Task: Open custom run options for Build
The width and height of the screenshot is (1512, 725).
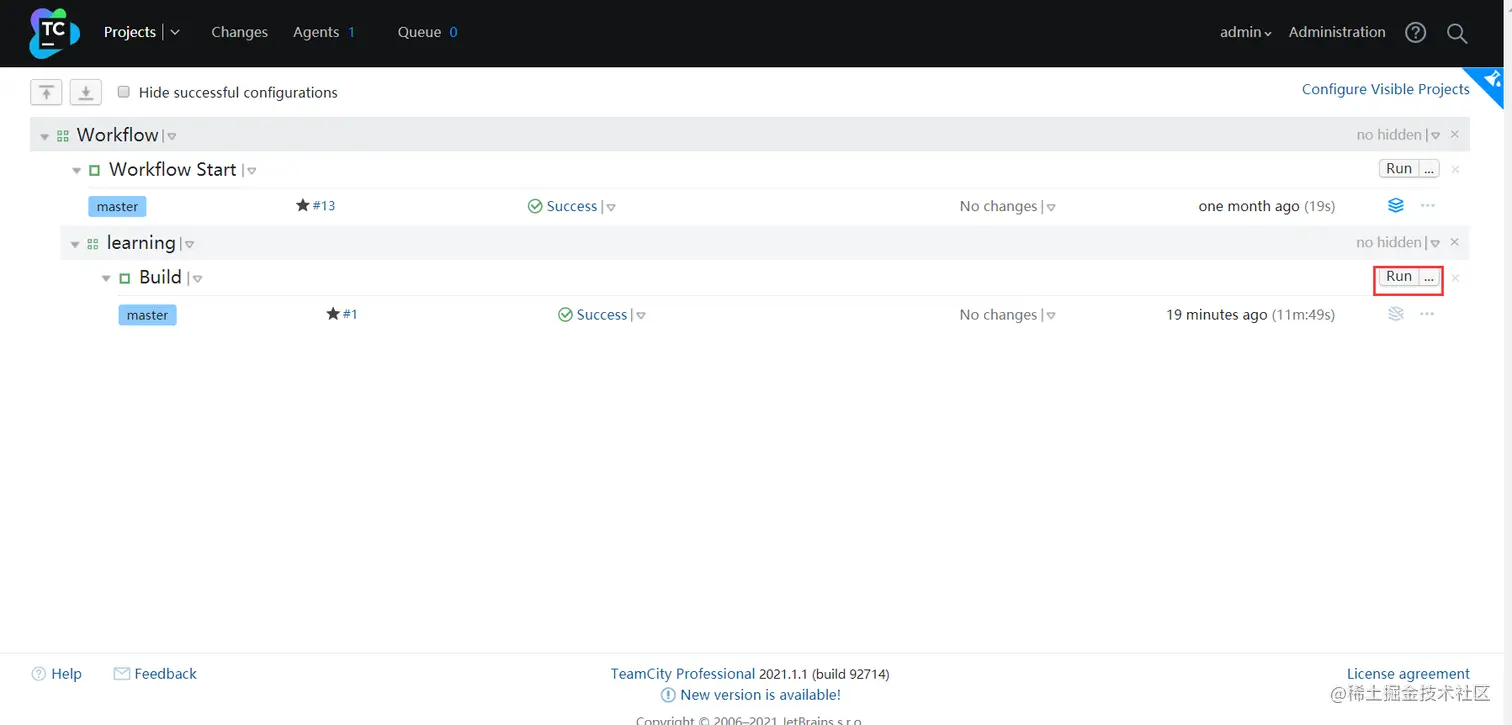Action: (1429, 277)
